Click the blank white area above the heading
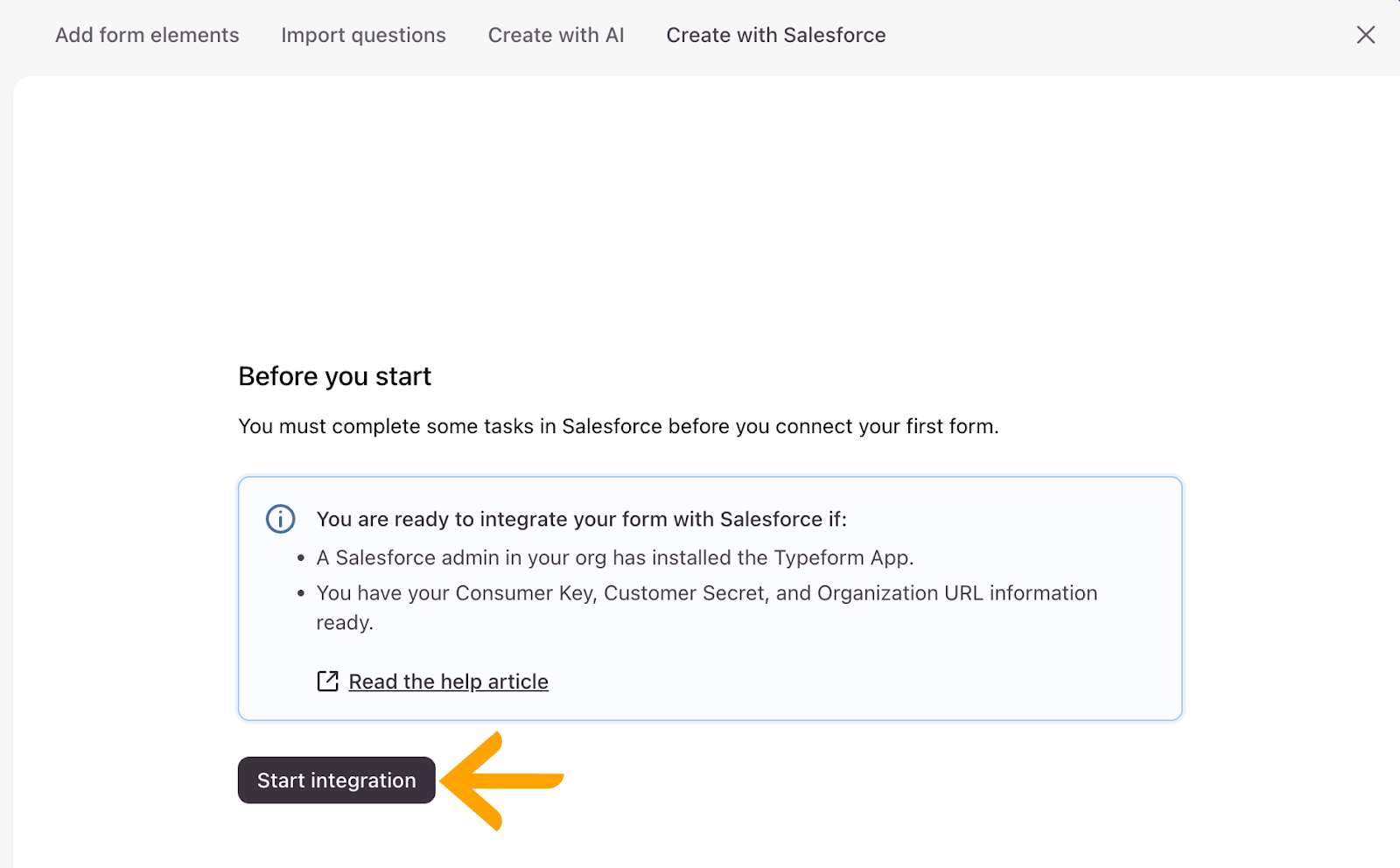1400x868 pixels. pos(700,219)
